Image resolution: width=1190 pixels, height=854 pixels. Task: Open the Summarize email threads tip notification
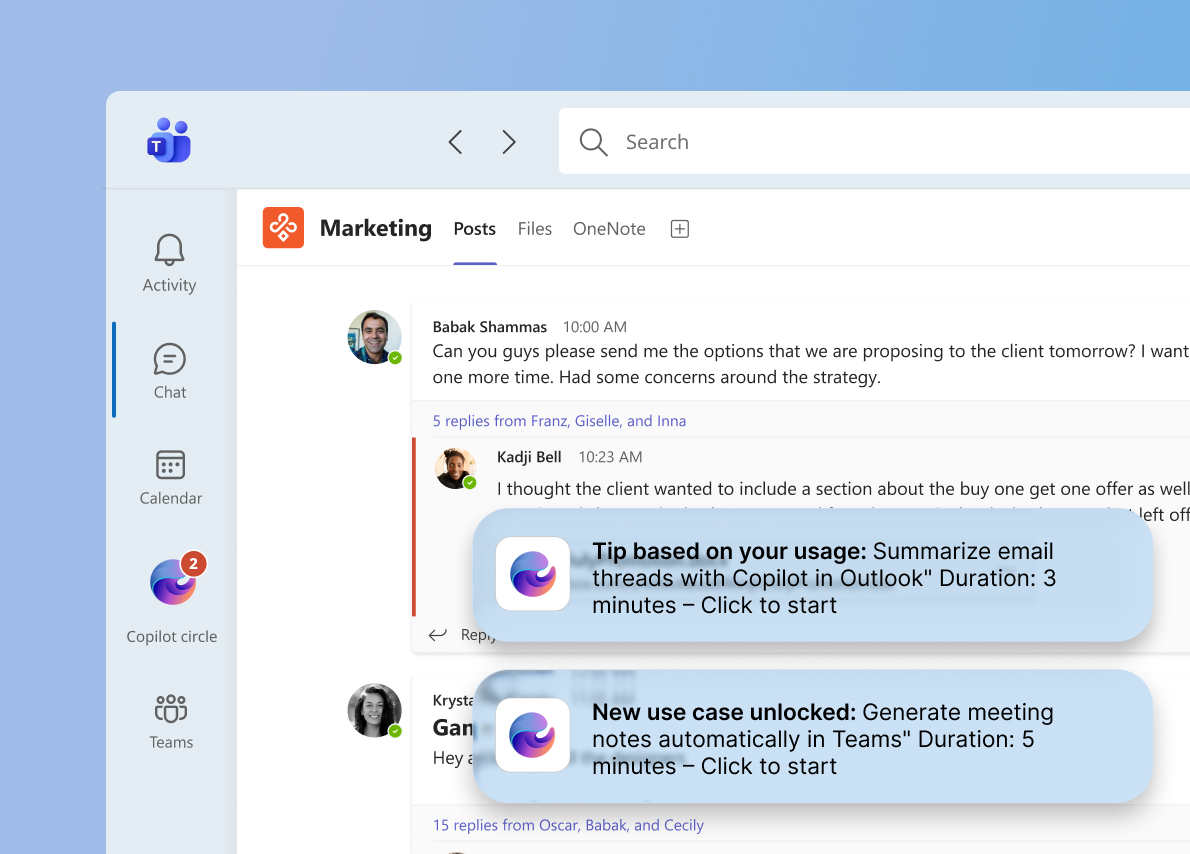(813, 575)
